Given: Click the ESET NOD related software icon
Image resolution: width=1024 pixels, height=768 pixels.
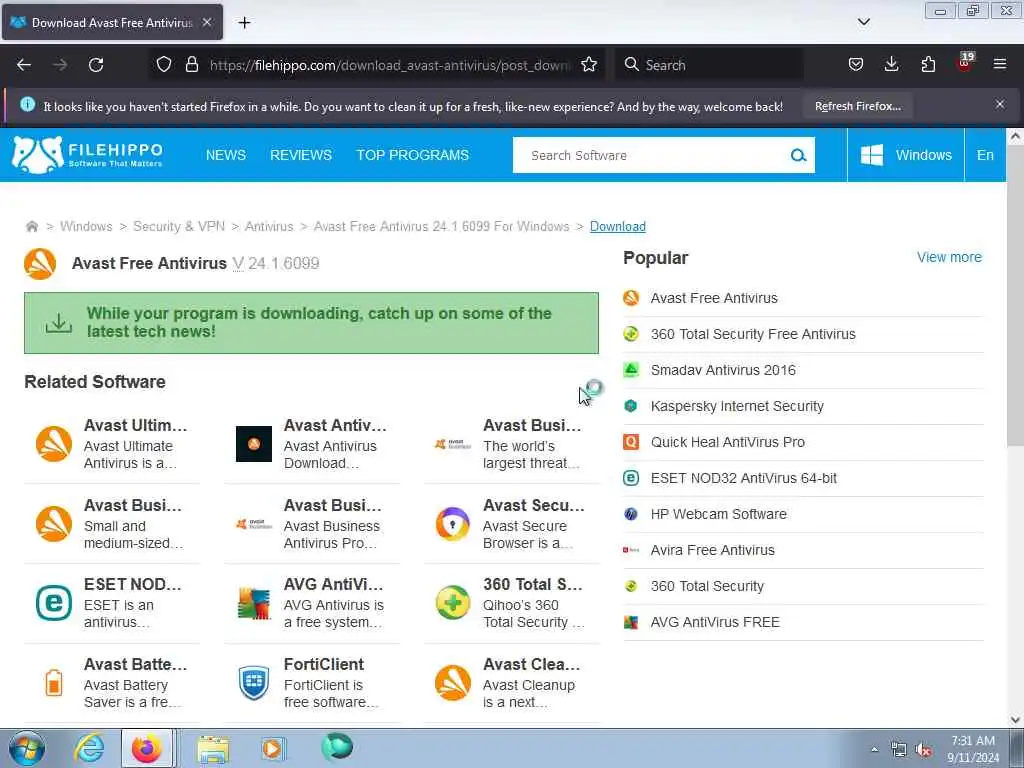Looking at the screenshot, I should (x=54, y=603).
